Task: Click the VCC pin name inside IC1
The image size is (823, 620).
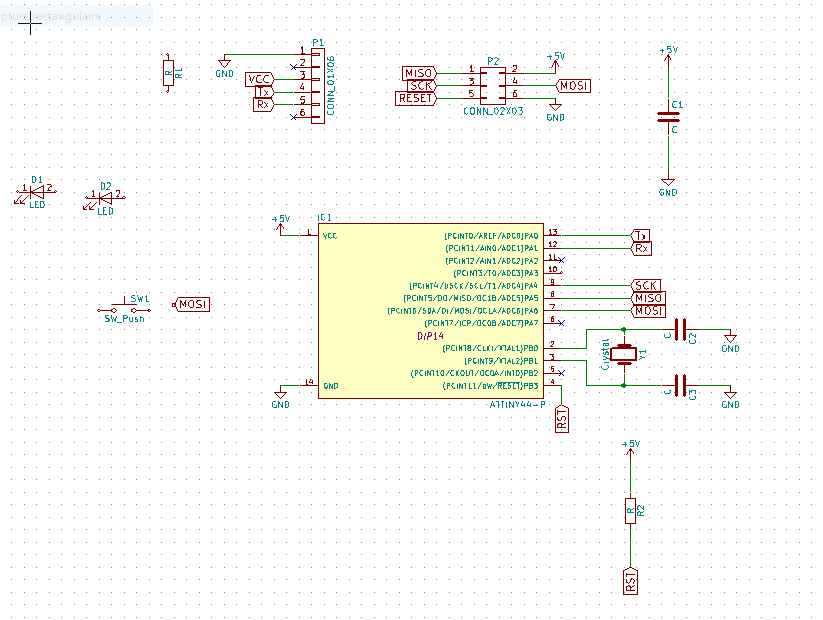Action: (330, 236)
